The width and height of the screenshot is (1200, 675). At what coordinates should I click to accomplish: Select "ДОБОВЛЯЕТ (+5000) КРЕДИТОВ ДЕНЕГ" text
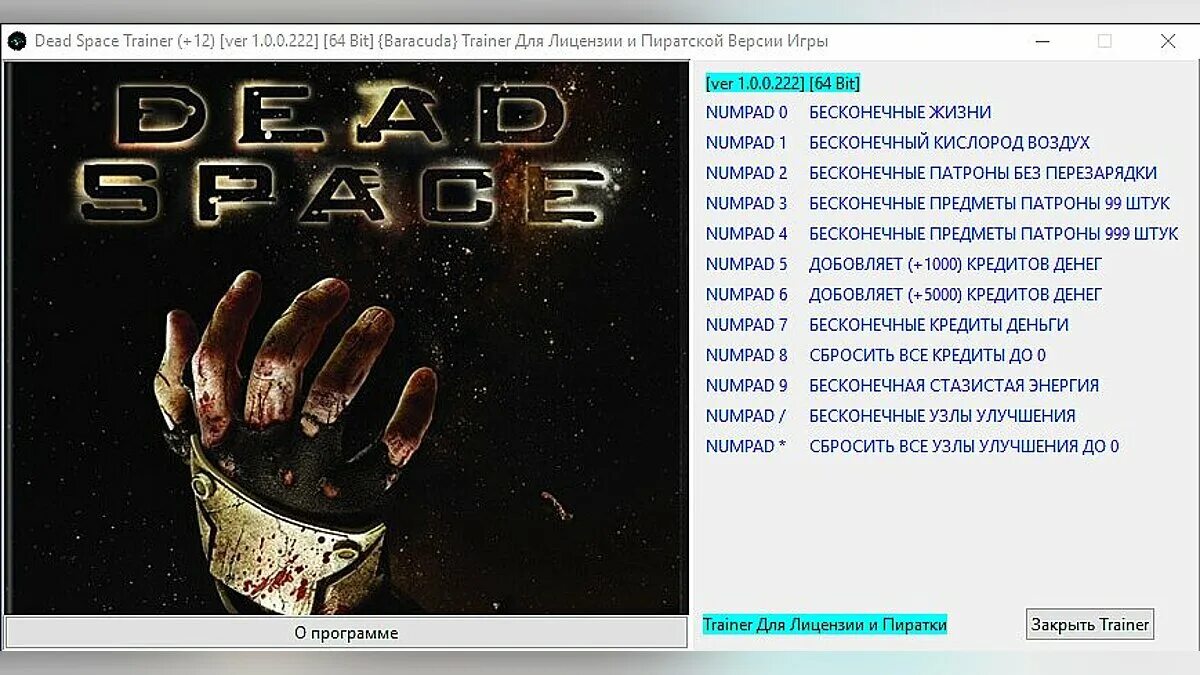pyautogui.click(x=955, y=294)
